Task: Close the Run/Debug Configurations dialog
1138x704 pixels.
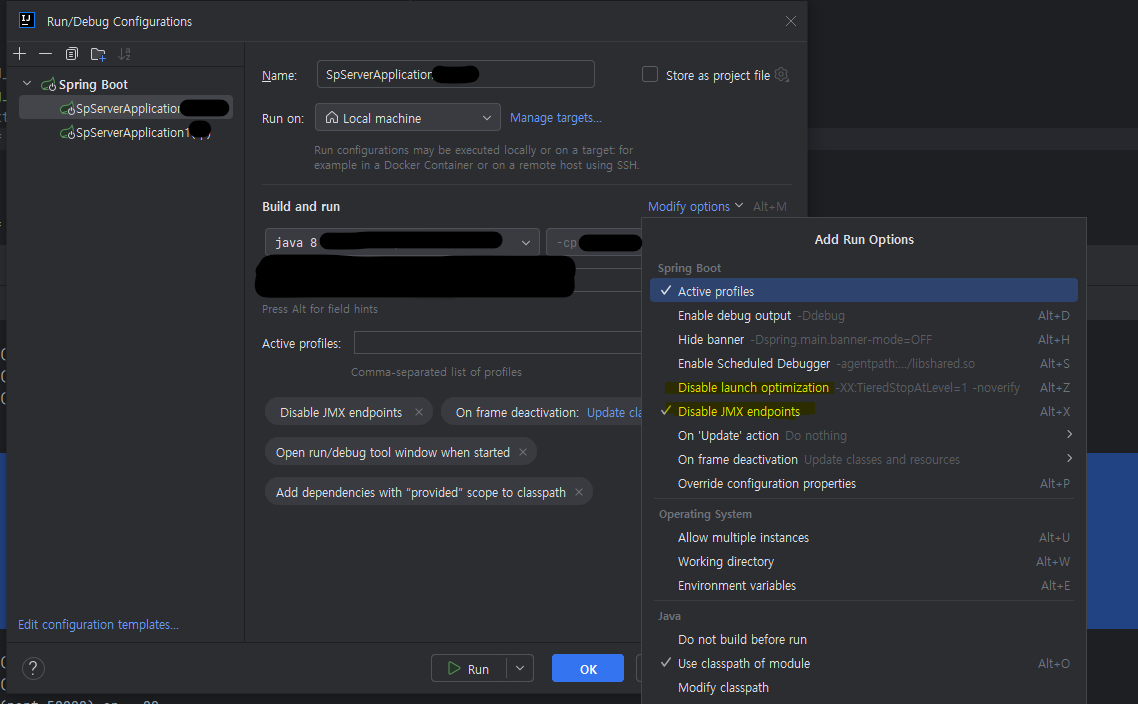Action: [791, 21]
